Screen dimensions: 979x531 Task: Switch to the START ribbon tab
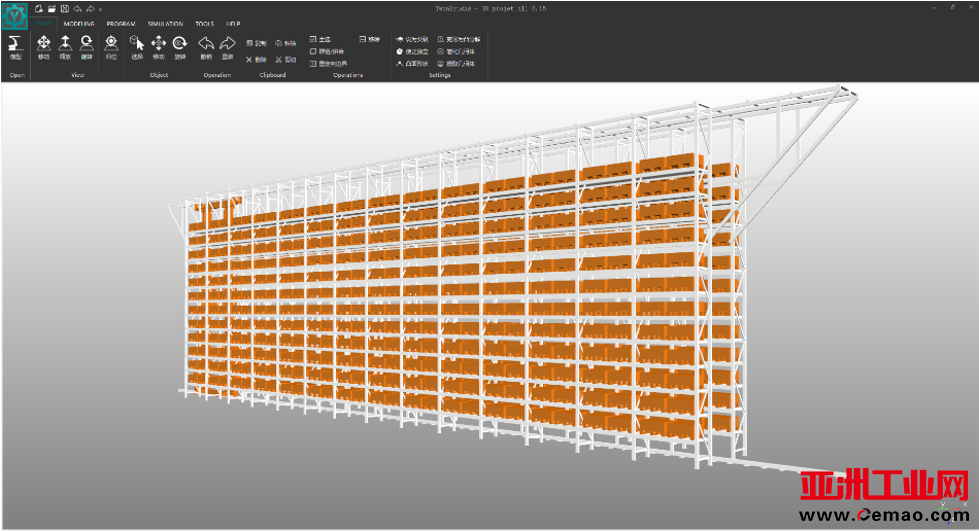(x=43, y=24)
